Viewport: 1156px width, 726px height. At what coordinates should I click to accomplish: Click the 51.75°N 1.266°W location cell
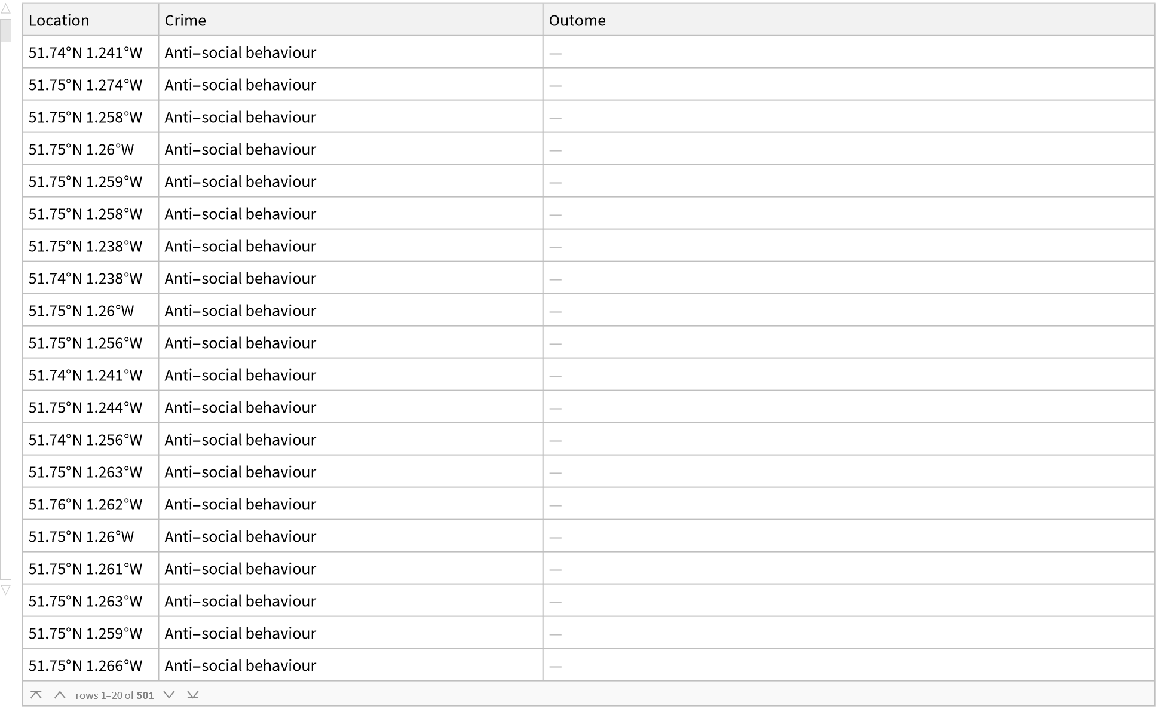(86, 665)
